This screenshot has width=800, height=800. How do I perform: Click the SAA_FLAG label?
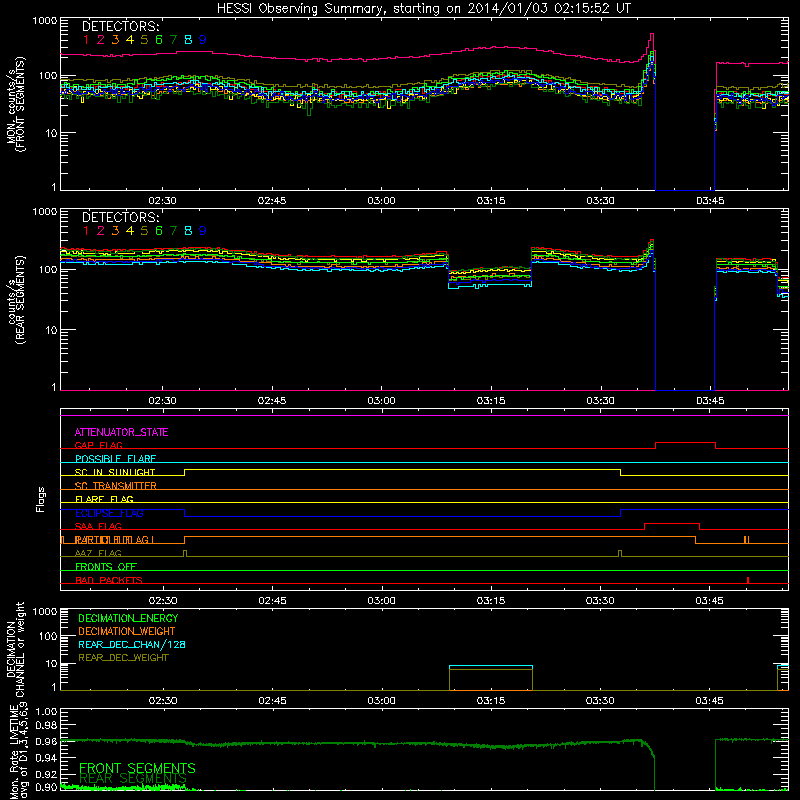pos(98,526)
